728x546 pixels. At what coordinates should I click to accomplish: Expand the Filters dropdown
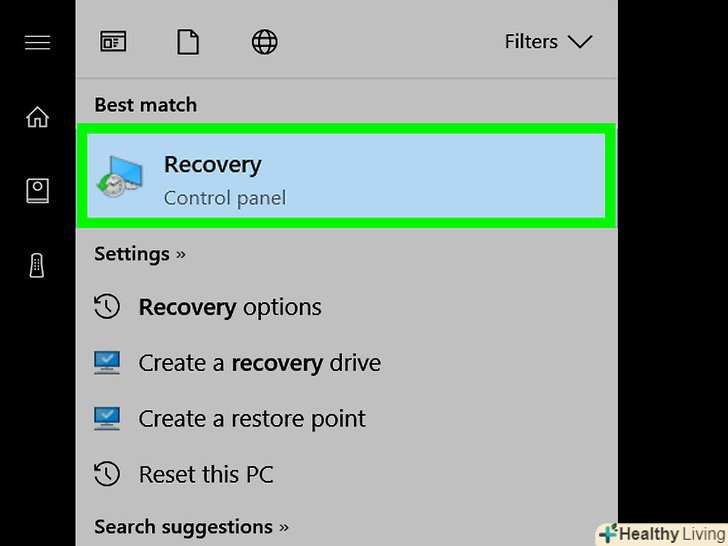548,42
